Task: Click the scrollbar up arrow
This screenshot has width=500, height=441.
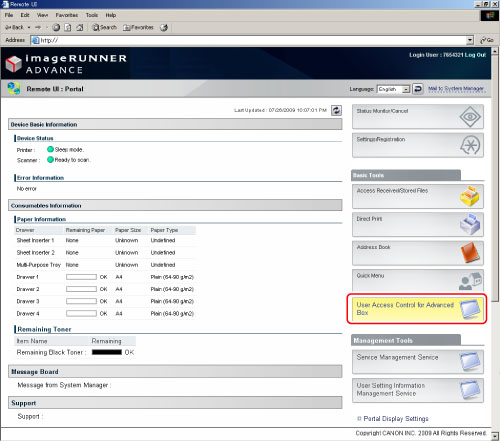Action: pyautogui.click(x=495, y=51)
